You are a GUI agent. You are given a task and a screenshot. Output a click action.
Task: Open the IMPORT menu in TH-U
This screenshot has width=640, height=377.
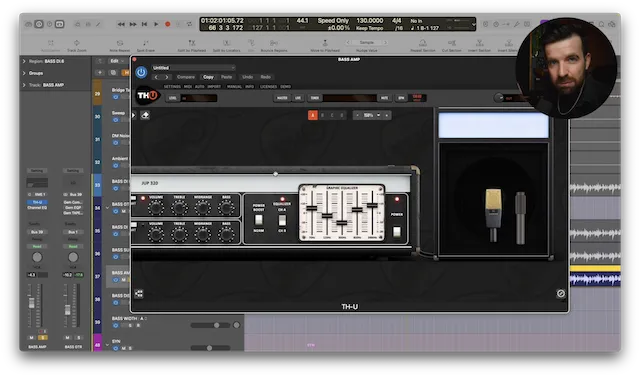tap(214, 86)
